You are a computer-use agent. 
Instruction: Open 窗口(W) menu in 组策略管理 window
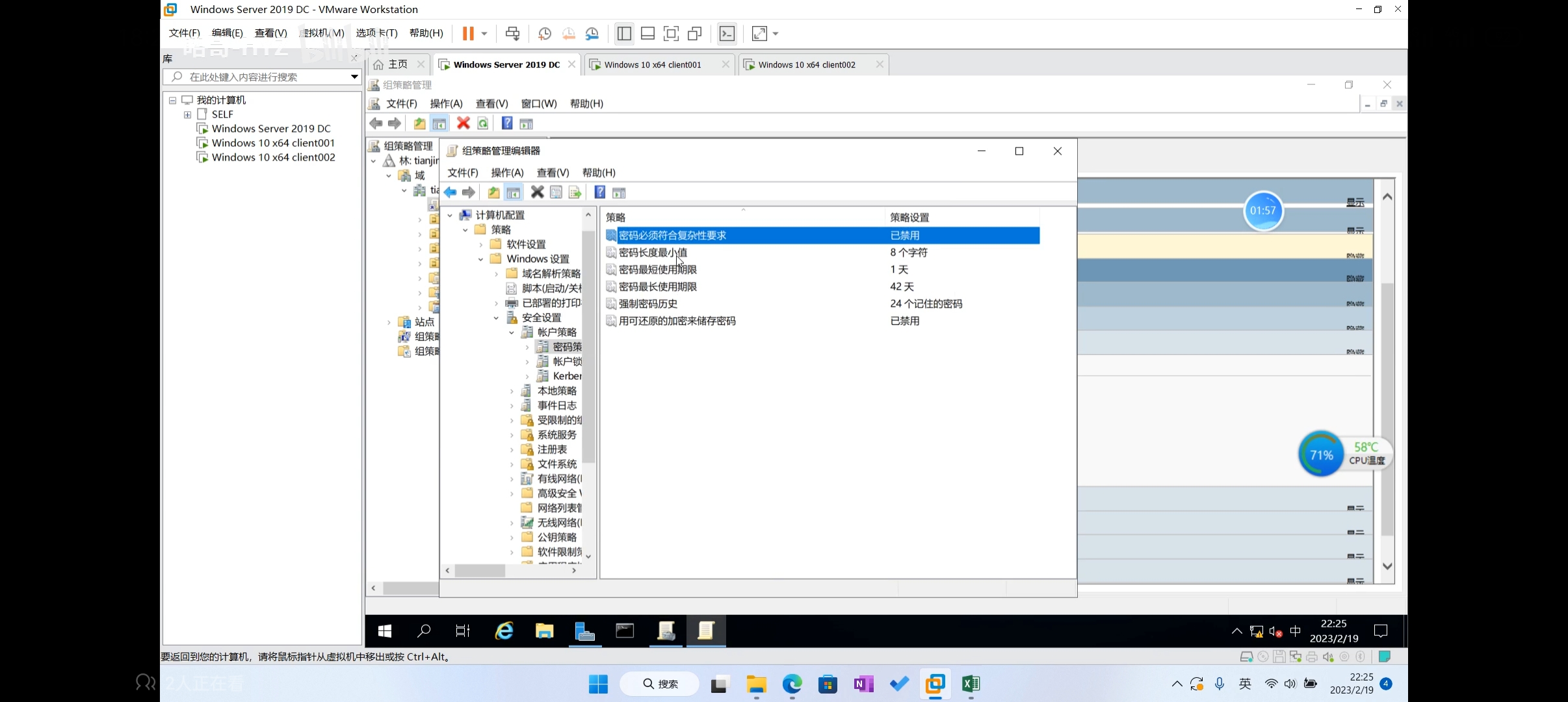[539, 103]
